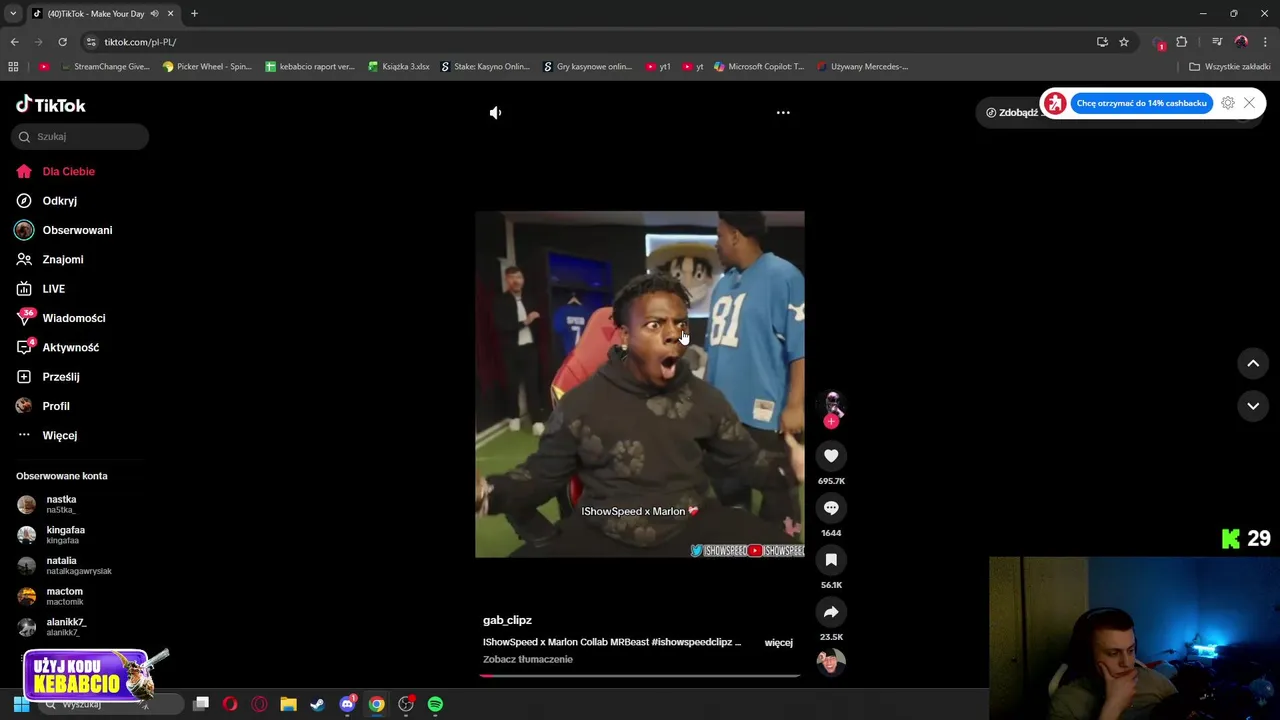1280x720 pixels.
Task: Click the address bar URL
Action: point(140,42)
